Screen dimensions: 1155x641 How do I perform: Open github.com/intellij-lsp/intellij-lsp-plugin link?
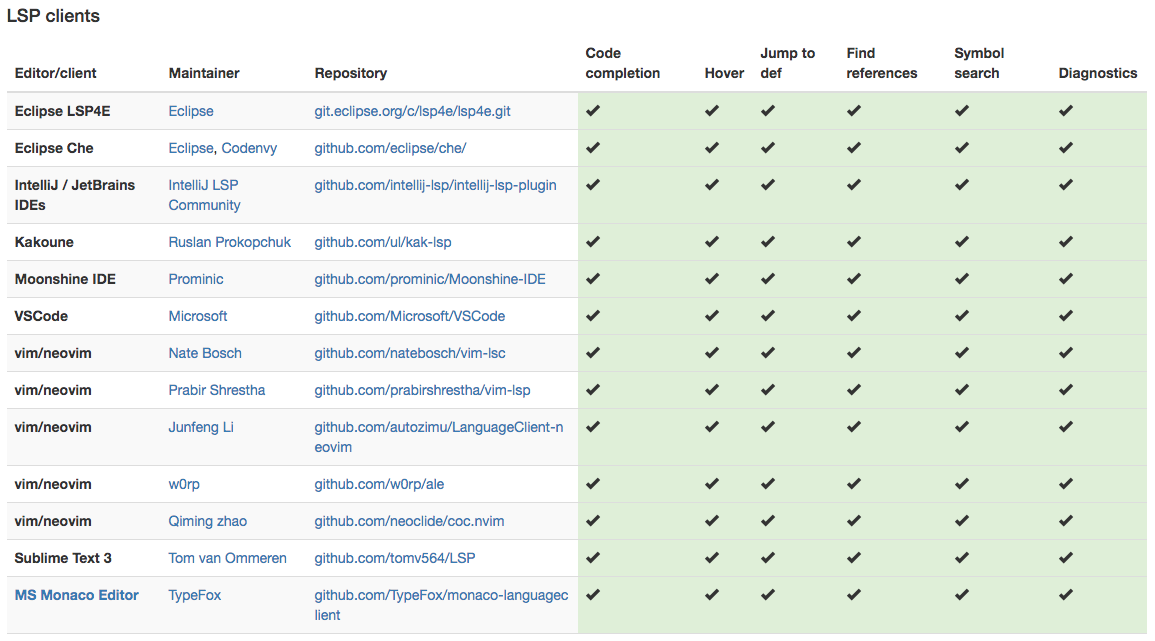[x=435, y=185]
